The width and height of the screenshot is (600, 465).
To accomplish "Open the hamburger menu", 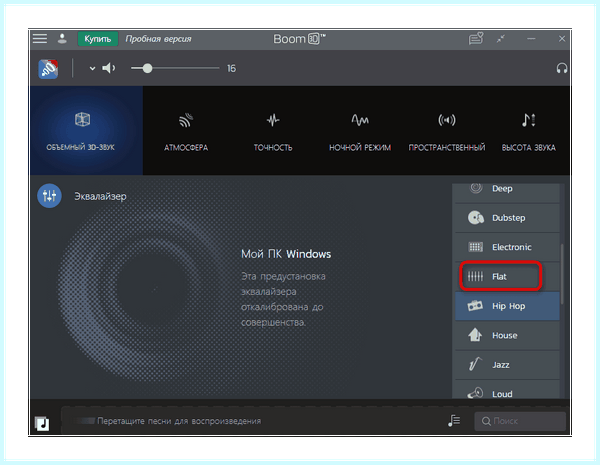I will coord(40,39).
